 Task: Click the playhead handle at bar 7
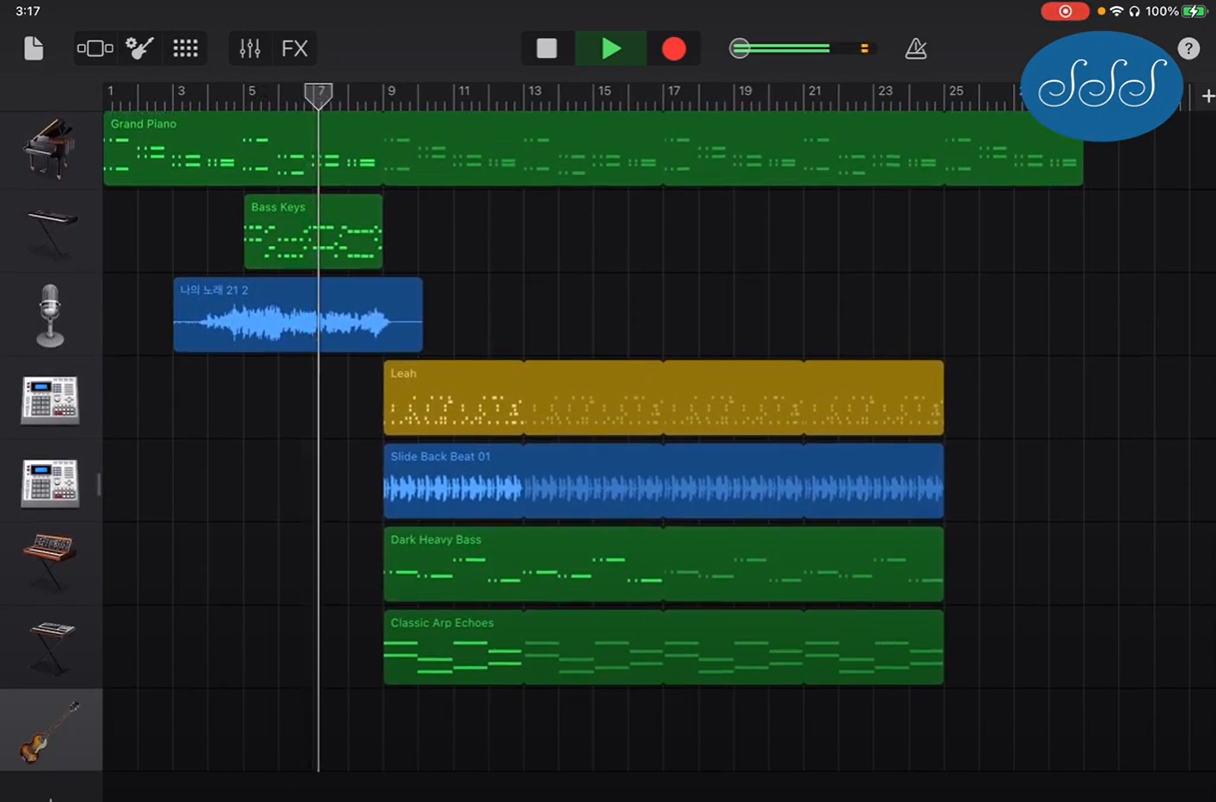coord(318,96)
